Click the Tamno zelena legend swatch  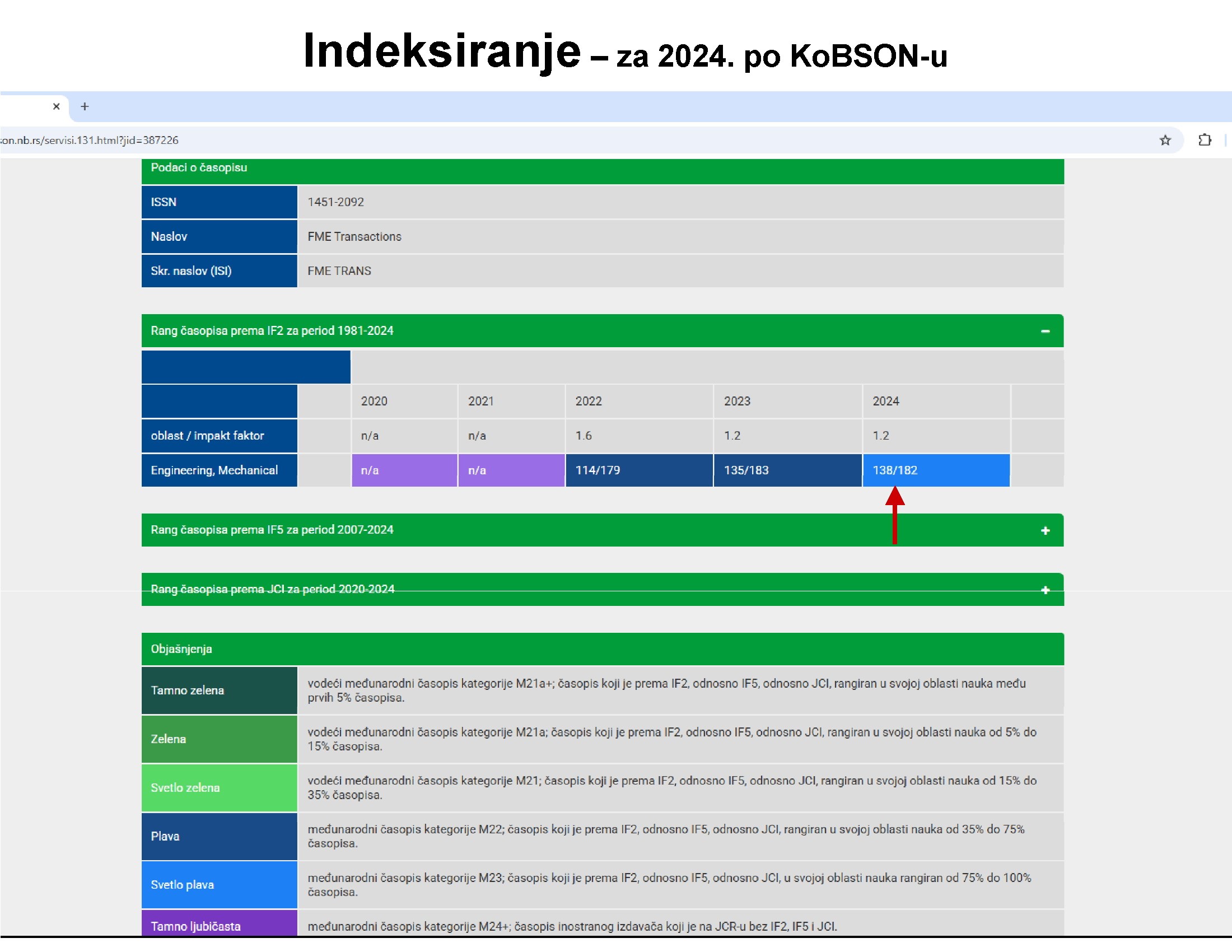pos(219,690)
